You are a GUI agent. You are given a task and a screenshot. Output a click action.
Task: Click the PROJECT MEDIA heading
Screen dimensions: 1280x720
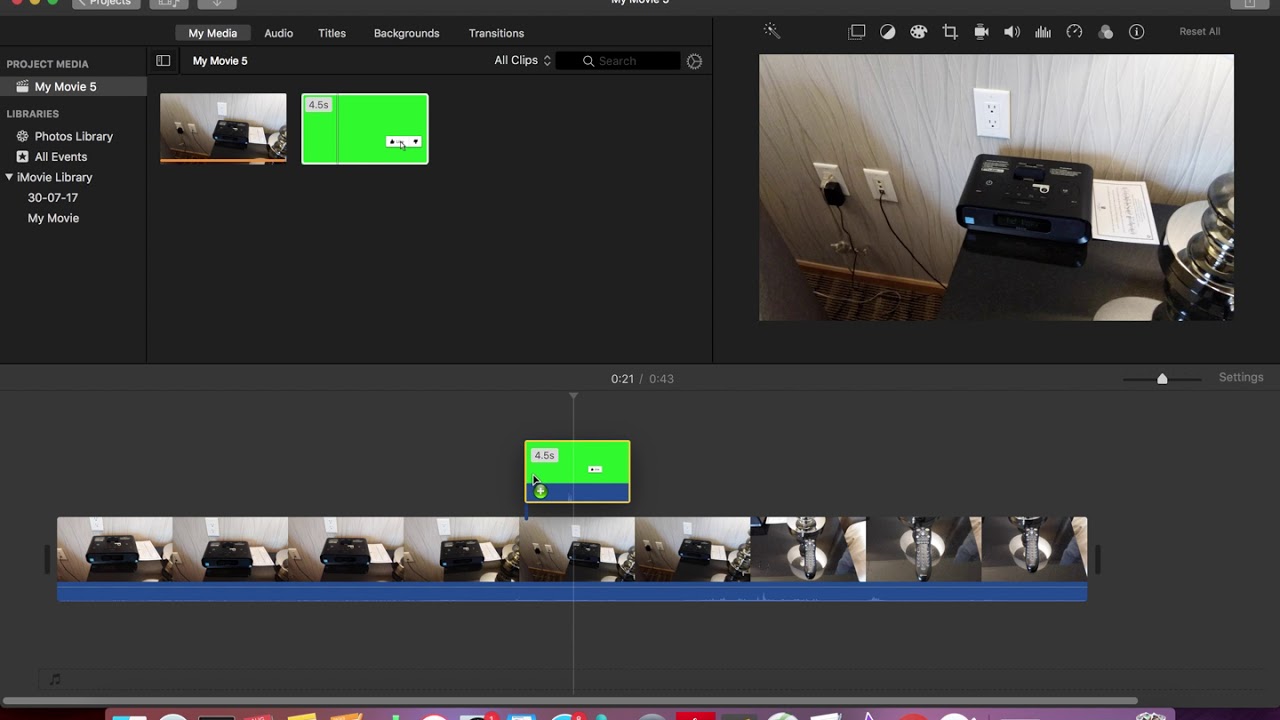point(47,64)
